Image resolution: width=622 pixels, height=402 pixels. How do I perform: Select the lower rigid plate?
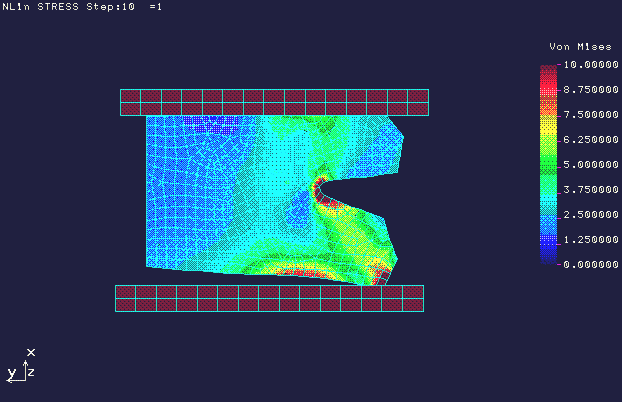tap(269, 298)
